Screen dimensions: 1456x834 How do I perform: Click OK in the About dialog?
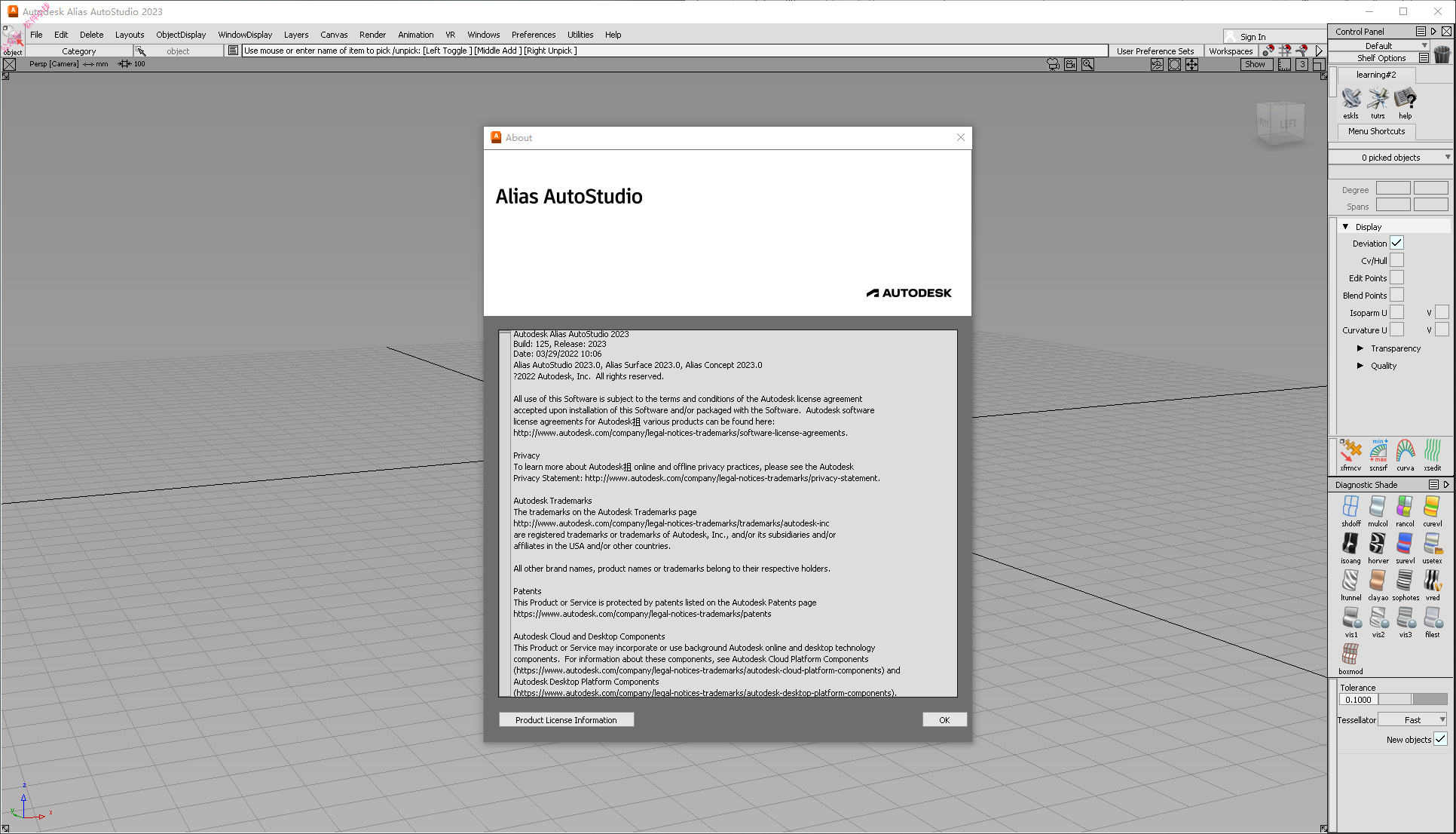pos(944,720)
